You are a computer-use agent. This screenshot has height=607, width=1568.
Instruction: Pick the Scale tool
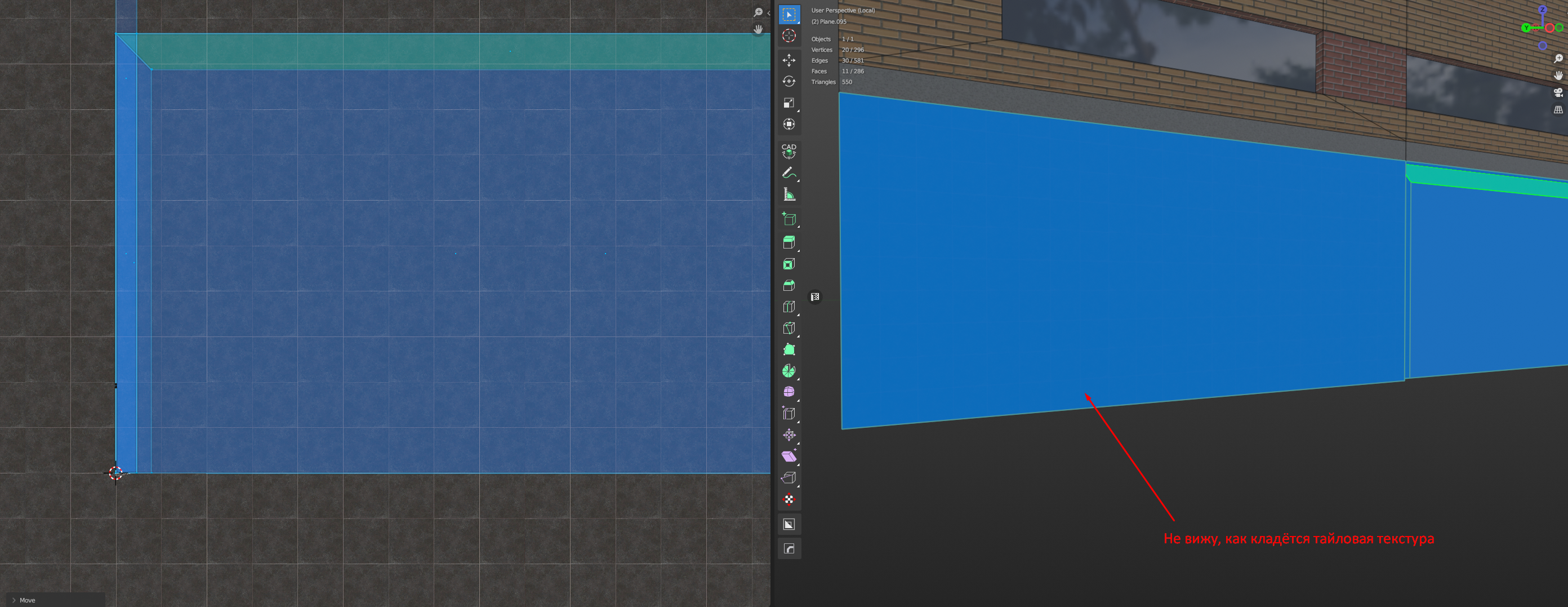tap(789, 103)
